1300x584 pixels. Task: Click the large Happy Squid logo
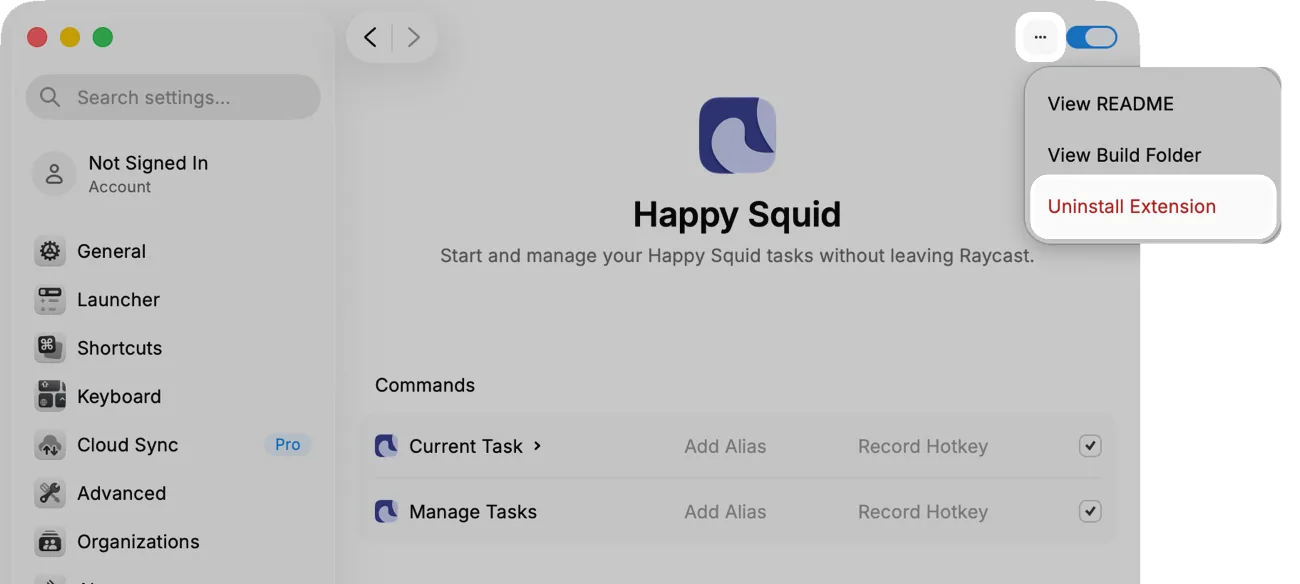737,135
